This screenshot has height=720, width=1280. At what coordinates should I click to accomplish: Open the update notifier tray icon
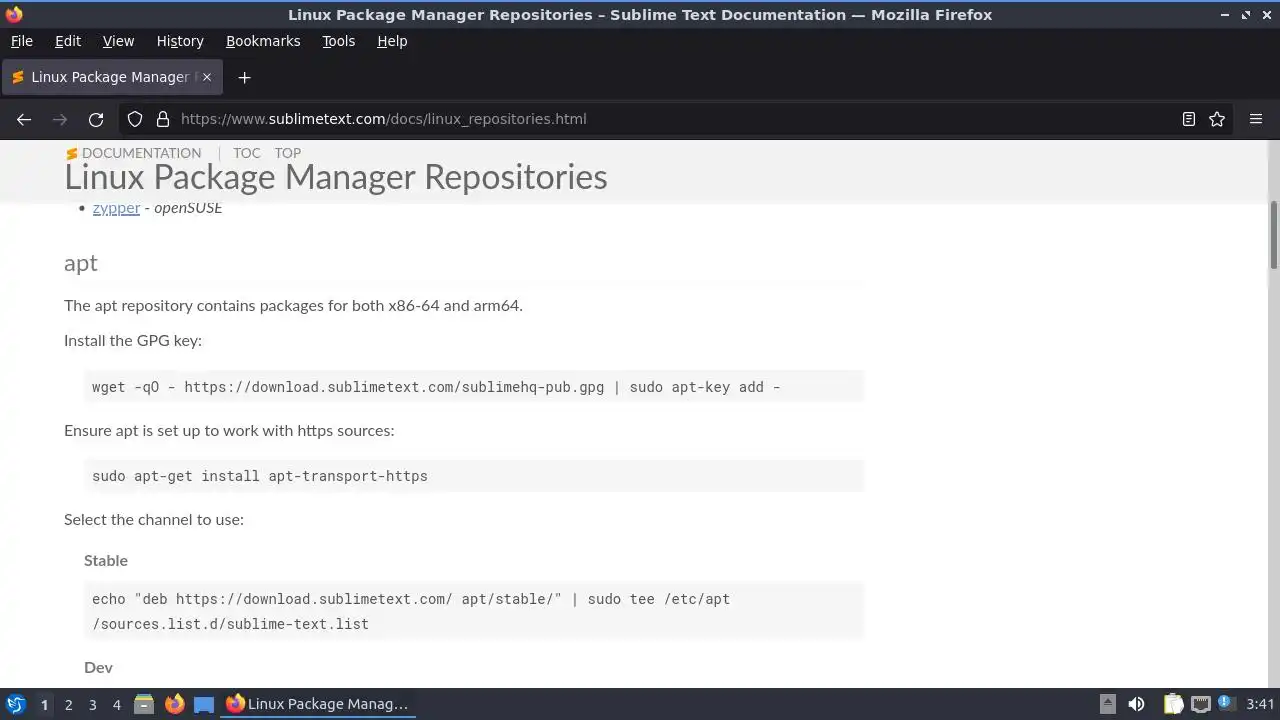pos(1226,704)
